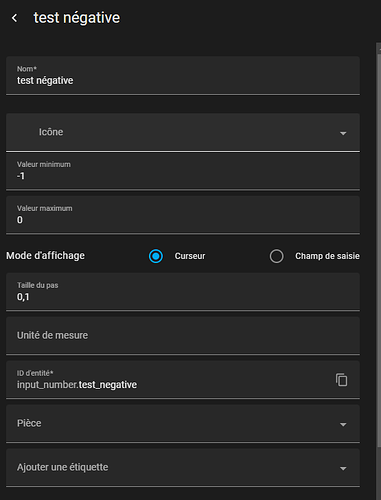The image size is (381, 500).
Task: Open the Ajouter une étiquette dropdown
Action: tap(343, 468)
